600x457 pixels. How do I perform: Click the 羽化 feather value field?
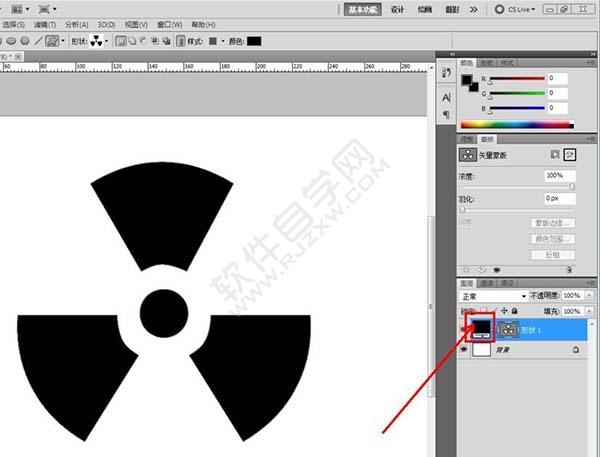click(560, 198)
